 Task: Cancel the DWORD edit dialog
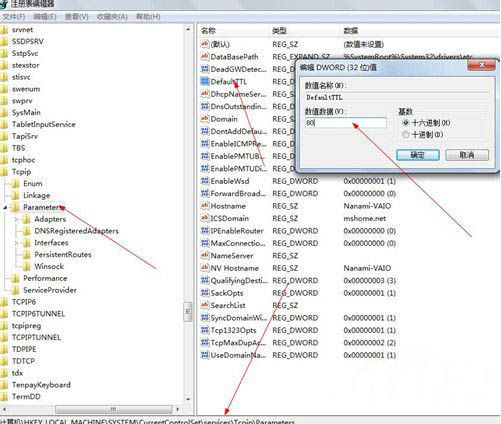467,155
